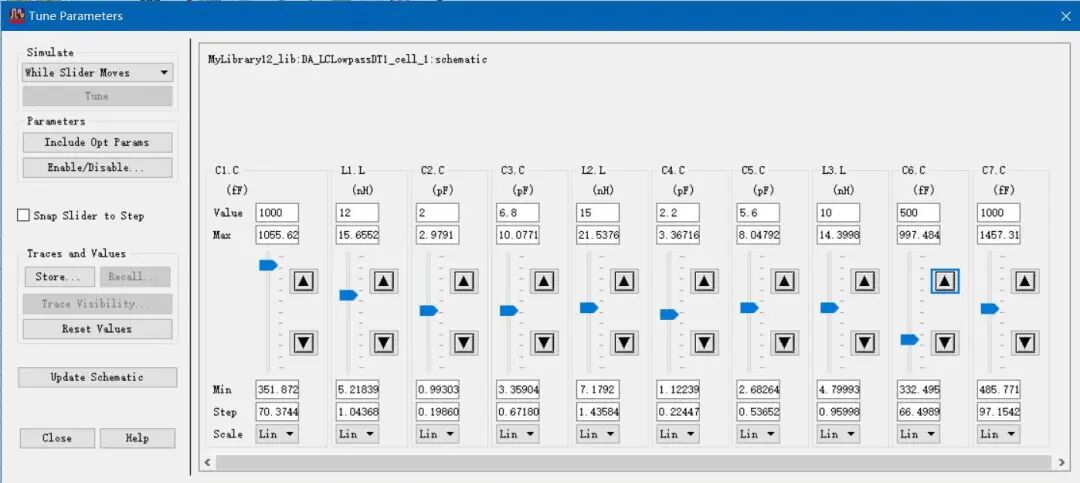Raise L3.L using the up arrow
1080x483 pixels.
(x=864, y=281)
